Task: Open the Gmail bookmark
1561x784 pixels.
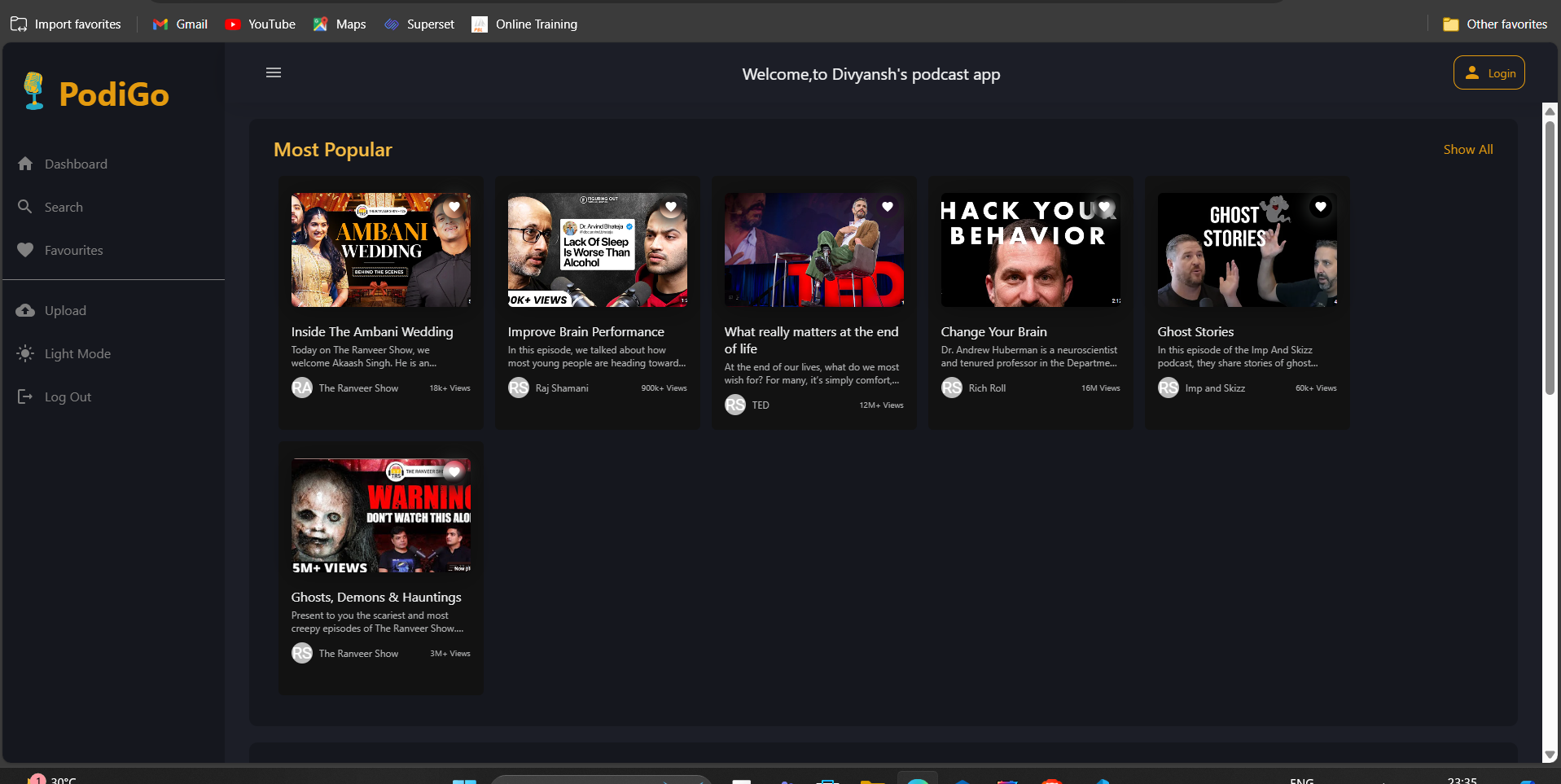Action: pyautogui.click(x=181, y=24)
